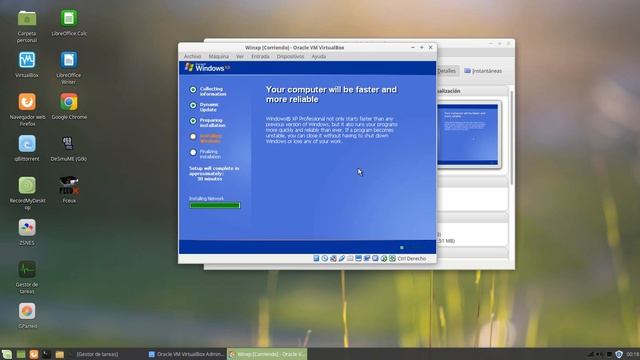
Task: Click the vertical scrollbar in VirtualBox Manager
Action: click(x=511, y=139)
